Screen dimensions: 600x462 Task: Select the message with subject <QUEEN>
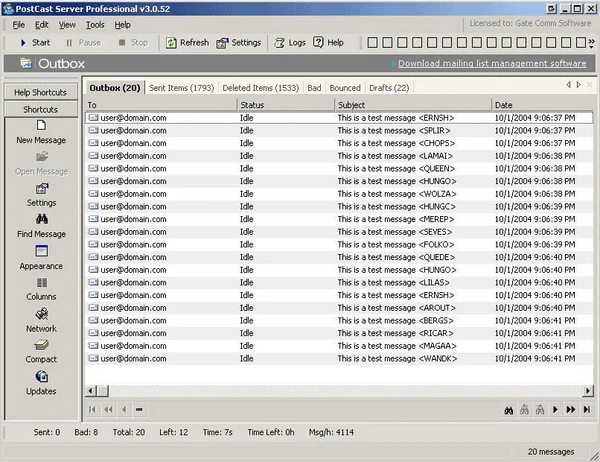pyautogui.click(x=339, y=168)
